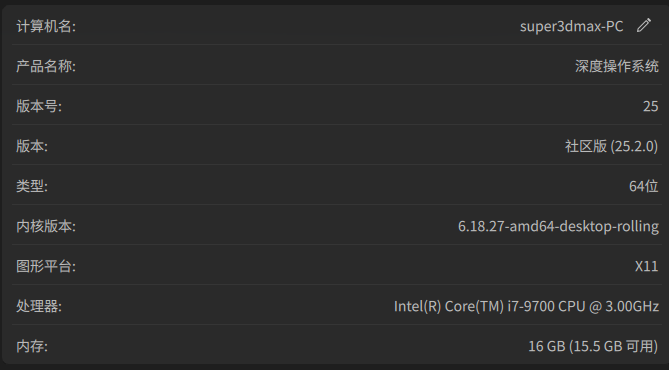669x370 pixels.
Task: Click the 计算机名 label
Action: [46, 26]
